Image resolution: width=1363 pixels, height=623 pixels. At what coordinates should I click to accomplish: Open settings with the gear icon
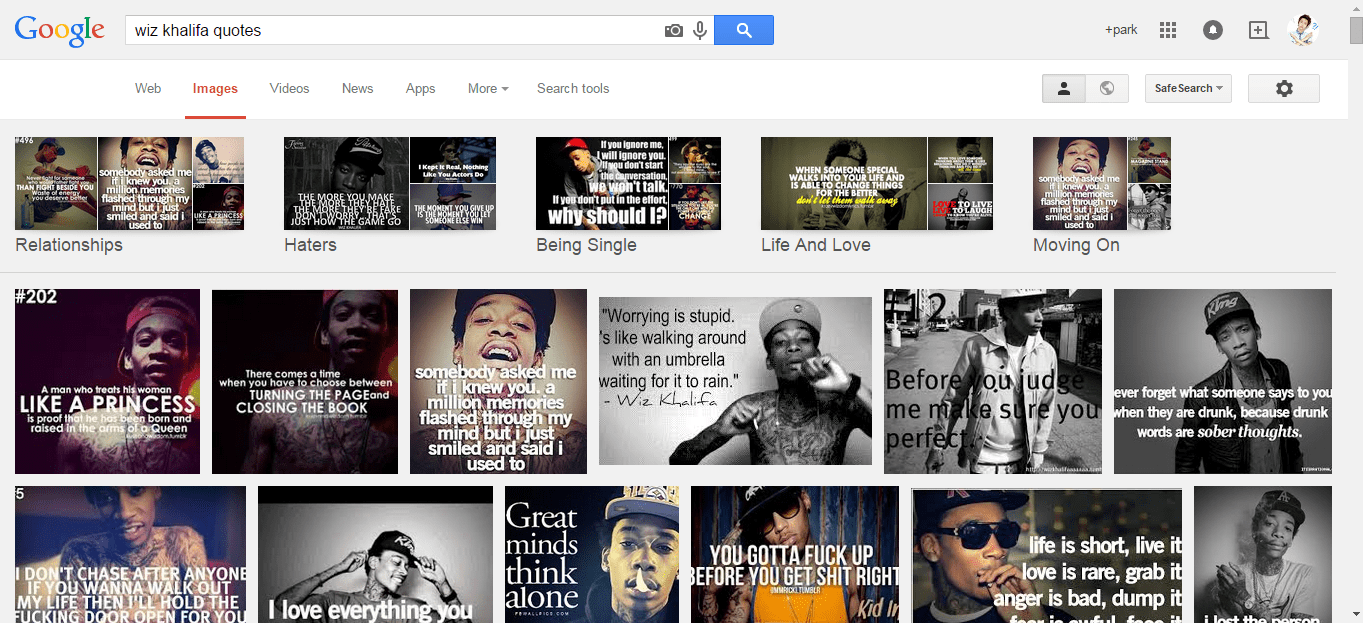[x=1284, y=88]
